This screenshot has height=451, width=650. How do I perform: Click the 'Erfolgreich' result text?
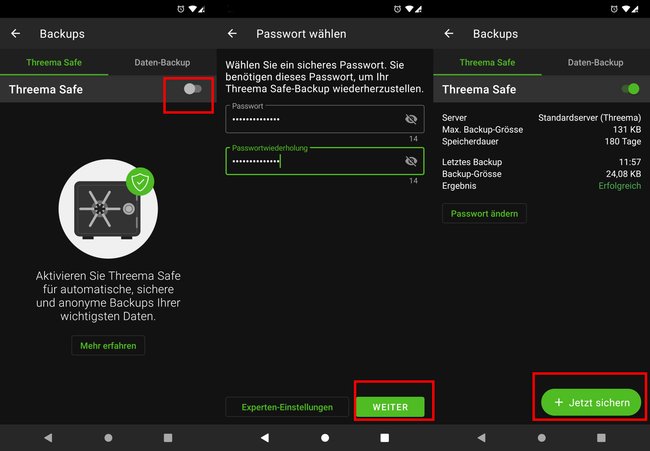[619, 186]
